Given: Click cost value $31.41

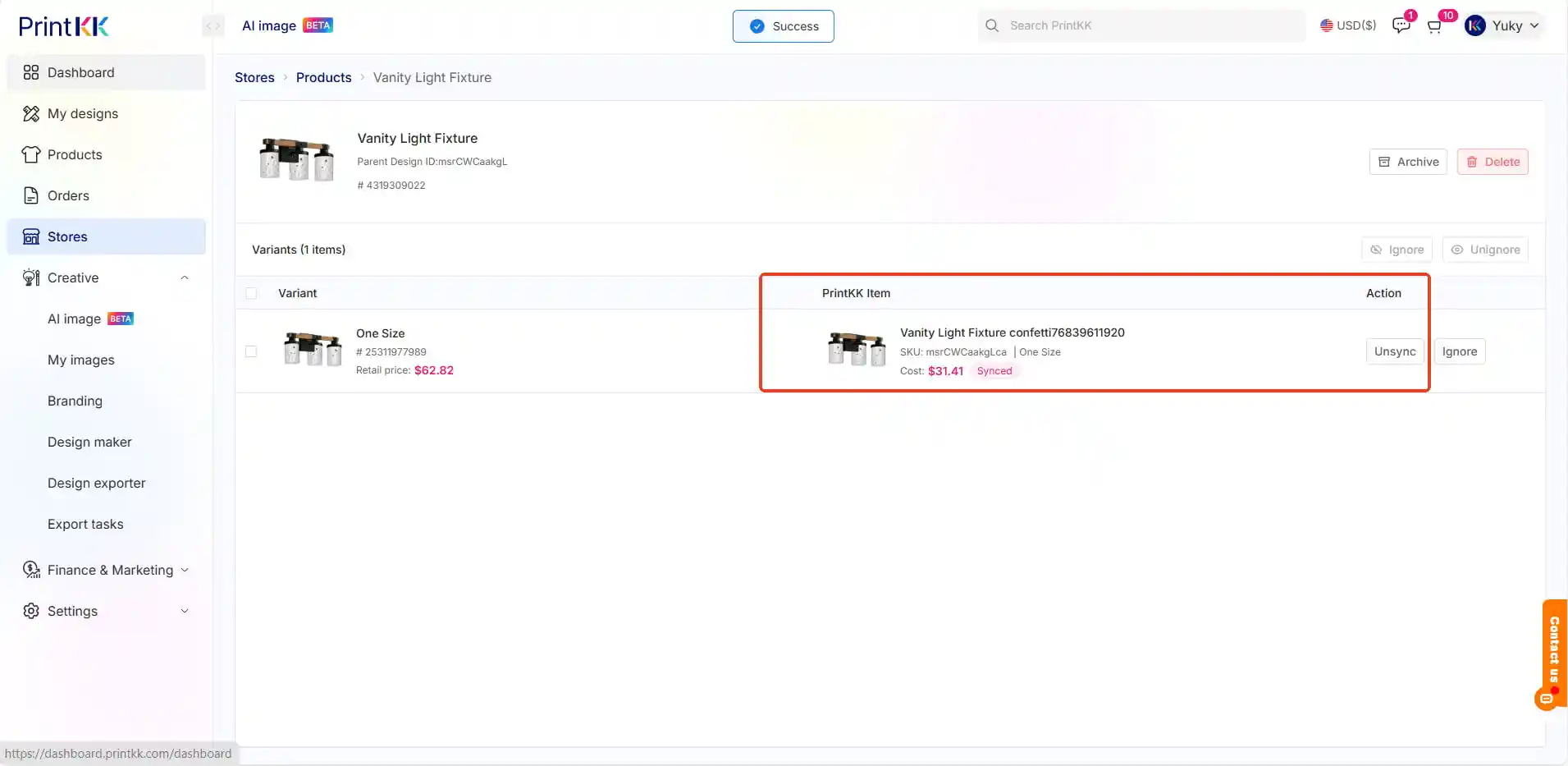Looking at the screenshot, I should point(945,371).
